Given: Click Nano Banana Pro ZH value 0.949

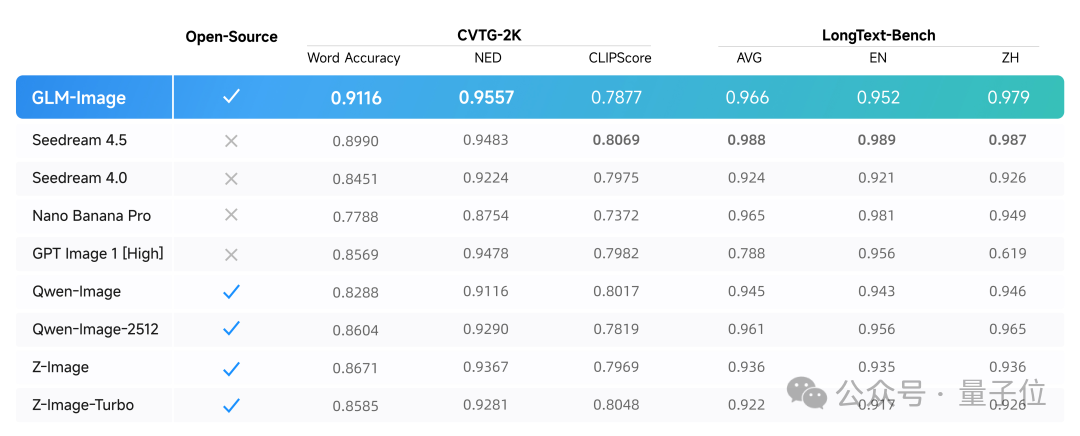Looking at the screenshot, I should tap(1008, 216).
